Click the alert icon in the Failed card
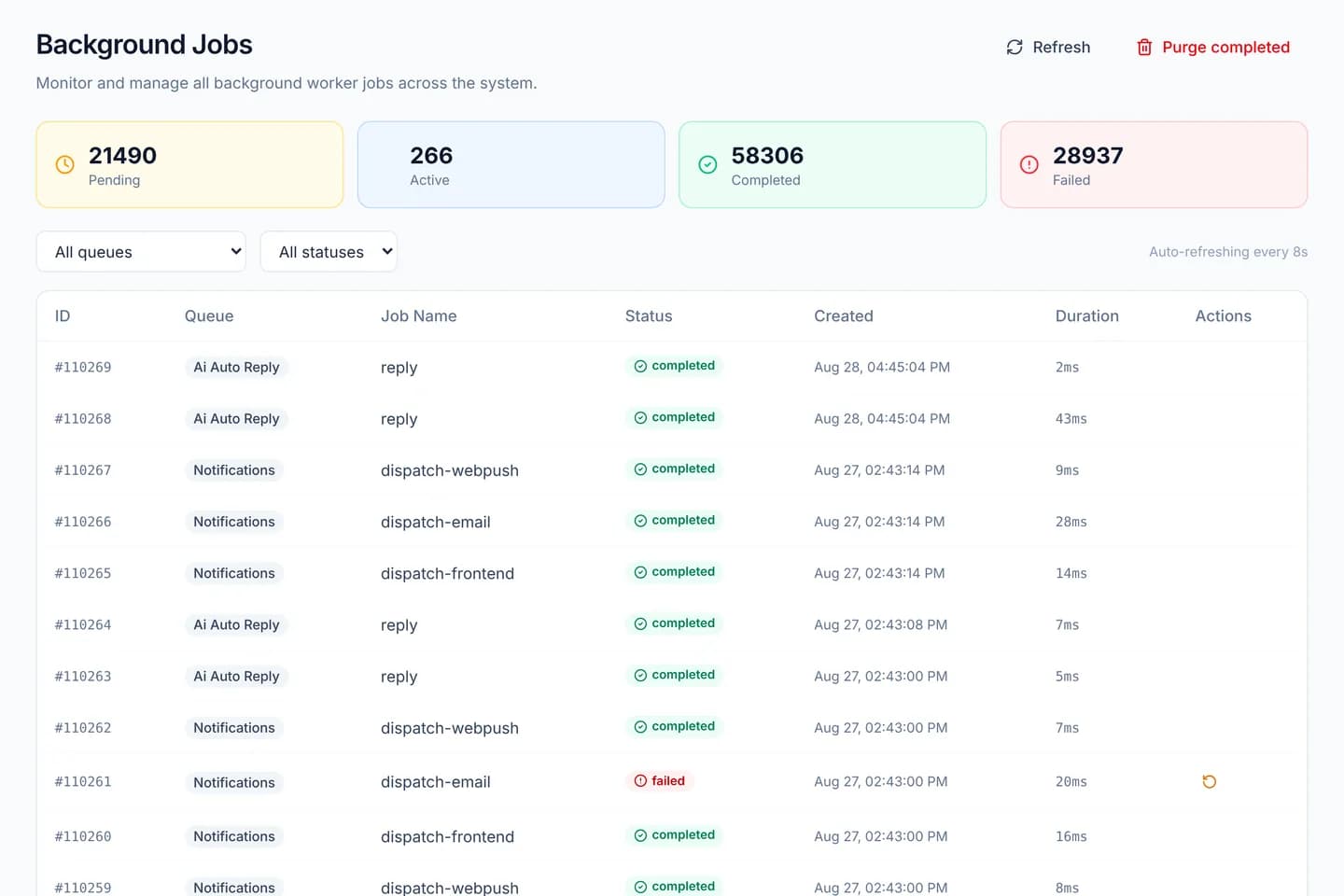 click(x=1029, y=164)
